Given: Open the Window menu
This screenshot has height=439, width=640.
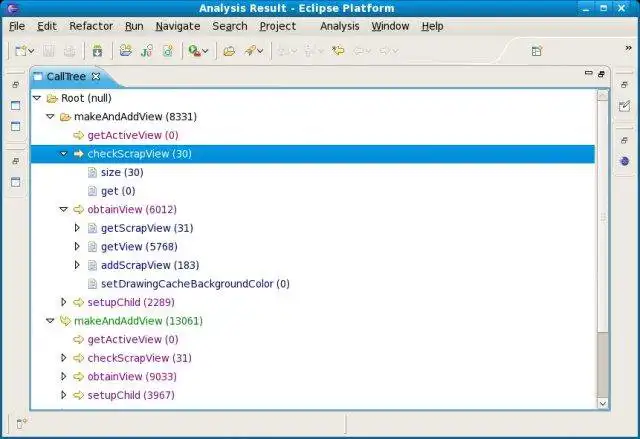Looking at the screenshot, I should pos(390,26).
